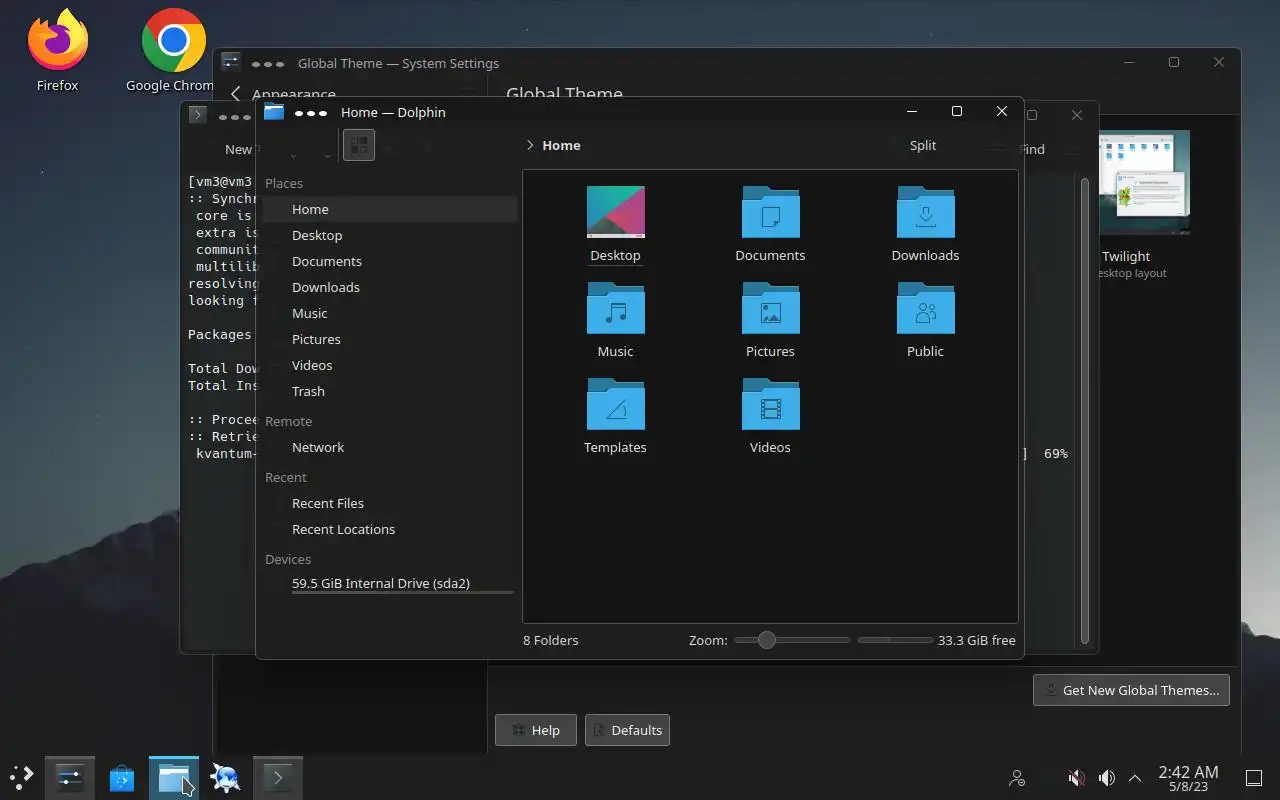Screen dimensions: 1280x800
Task: Click the Split view button
Action: [x=923, y=145]
